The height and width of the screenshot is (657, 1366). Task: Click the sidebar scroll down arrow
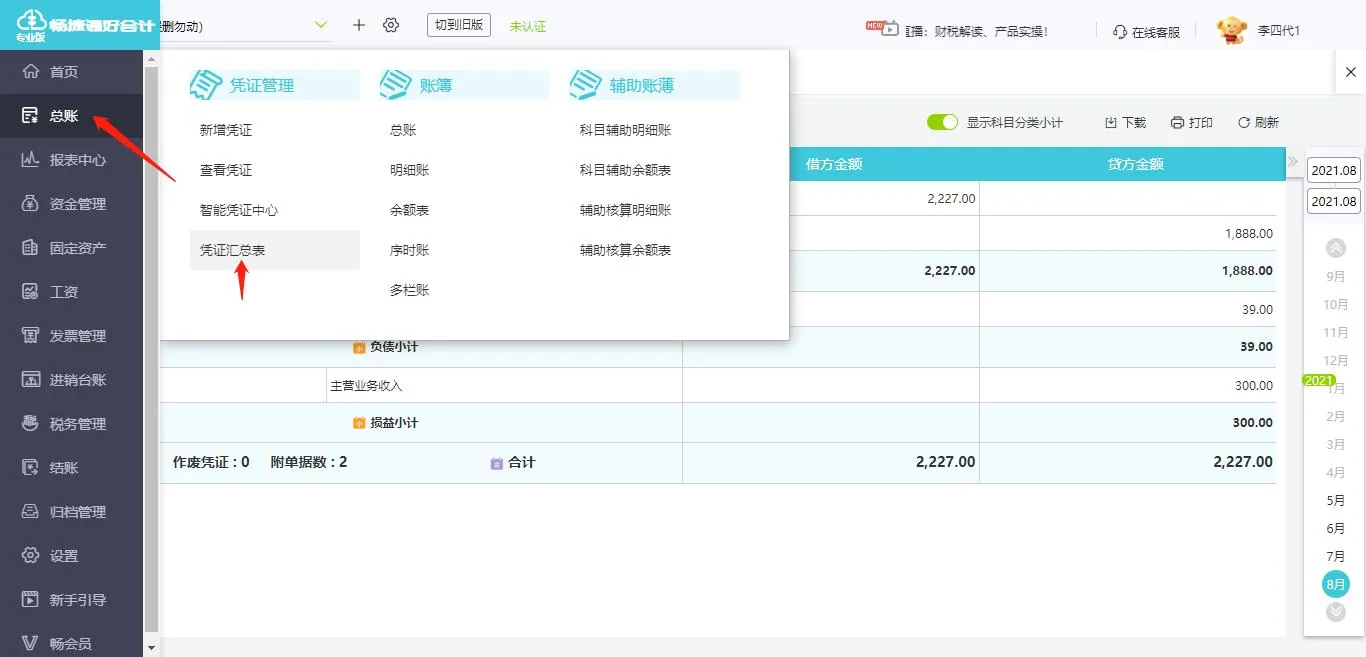coord(152,648)
